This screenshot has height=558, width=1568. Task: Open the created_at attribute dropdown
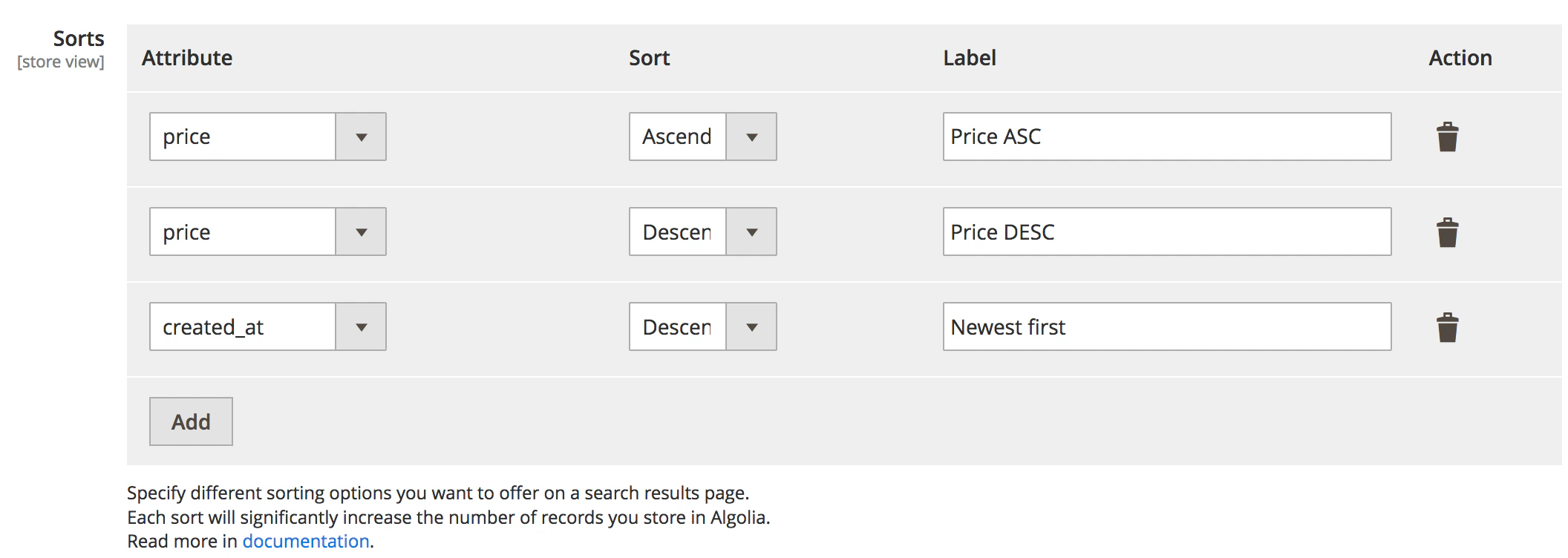(x=362, y=326)
